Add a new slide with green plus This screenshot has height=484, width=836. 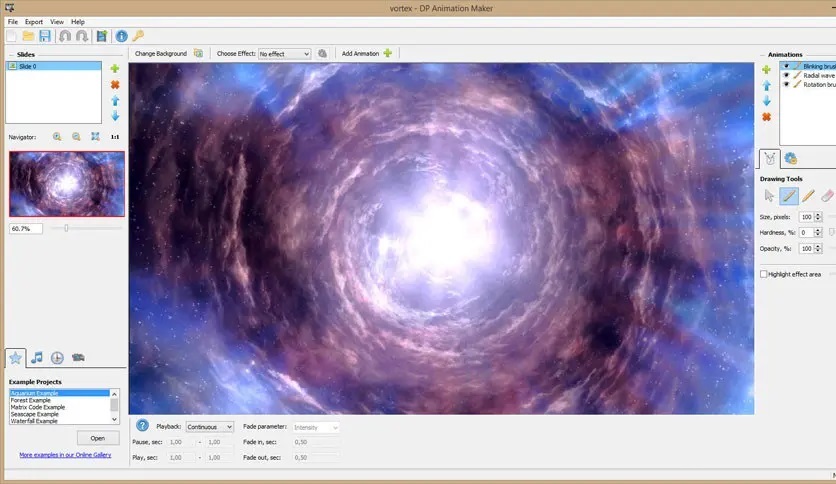115,69
